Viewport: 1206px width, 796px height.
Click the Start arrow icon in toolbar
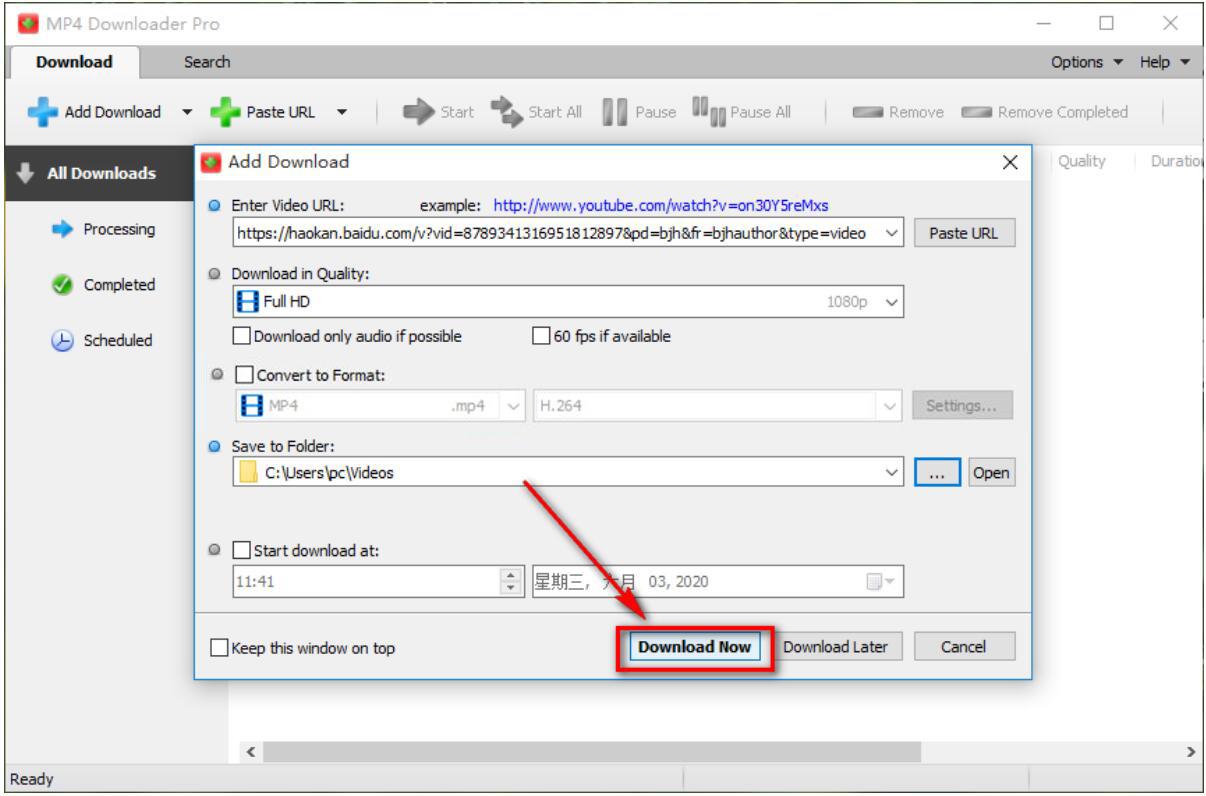click(418, 112)
